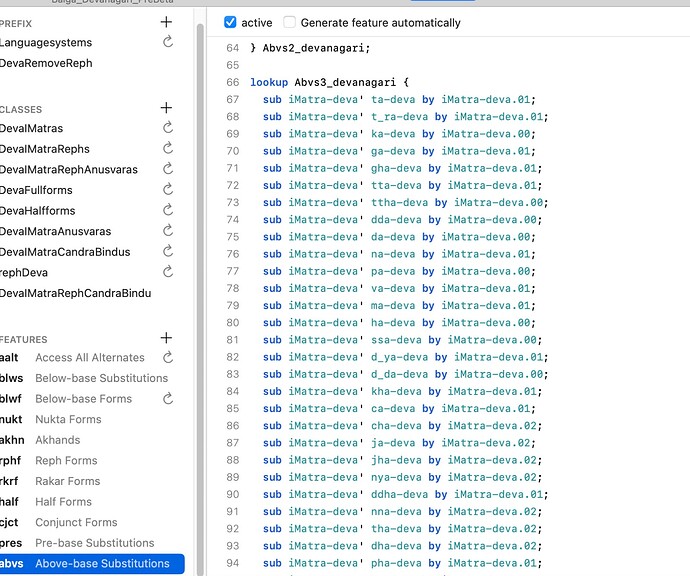Add a new feature with the plus icon
The width and height of the screenshot is (690, 576).
pos(166,339)
